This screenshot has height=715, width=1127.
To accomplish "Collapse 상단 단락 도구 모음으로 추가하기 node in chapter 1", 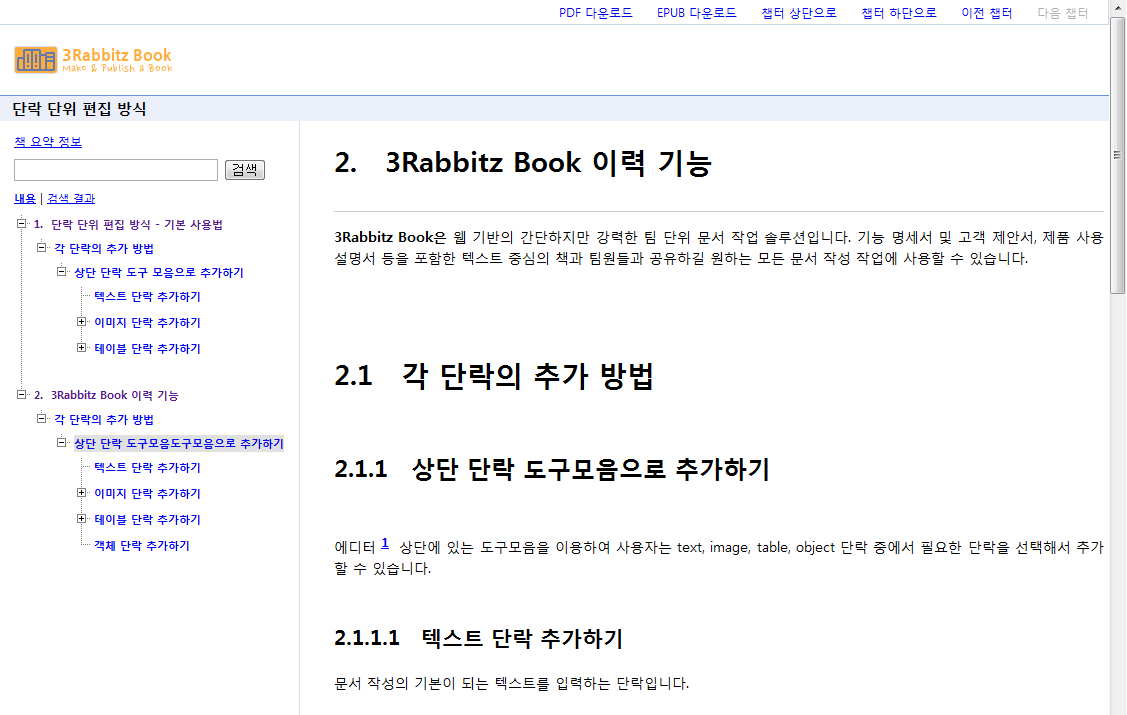I will point(62,272).
